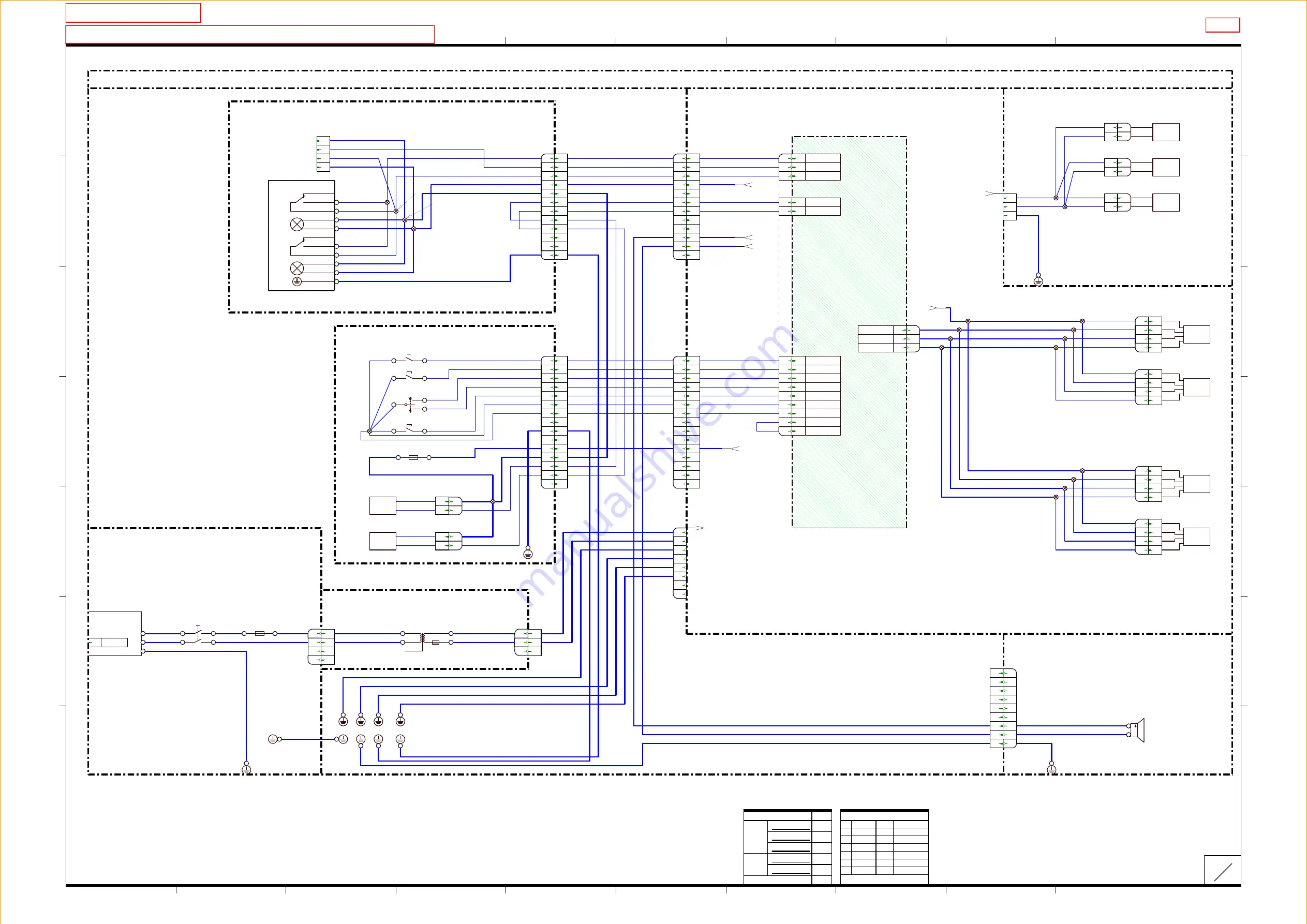Click the small empty red box in the corner
The height and width of the screenshot is (924, 1307).
click(1223, 25)
